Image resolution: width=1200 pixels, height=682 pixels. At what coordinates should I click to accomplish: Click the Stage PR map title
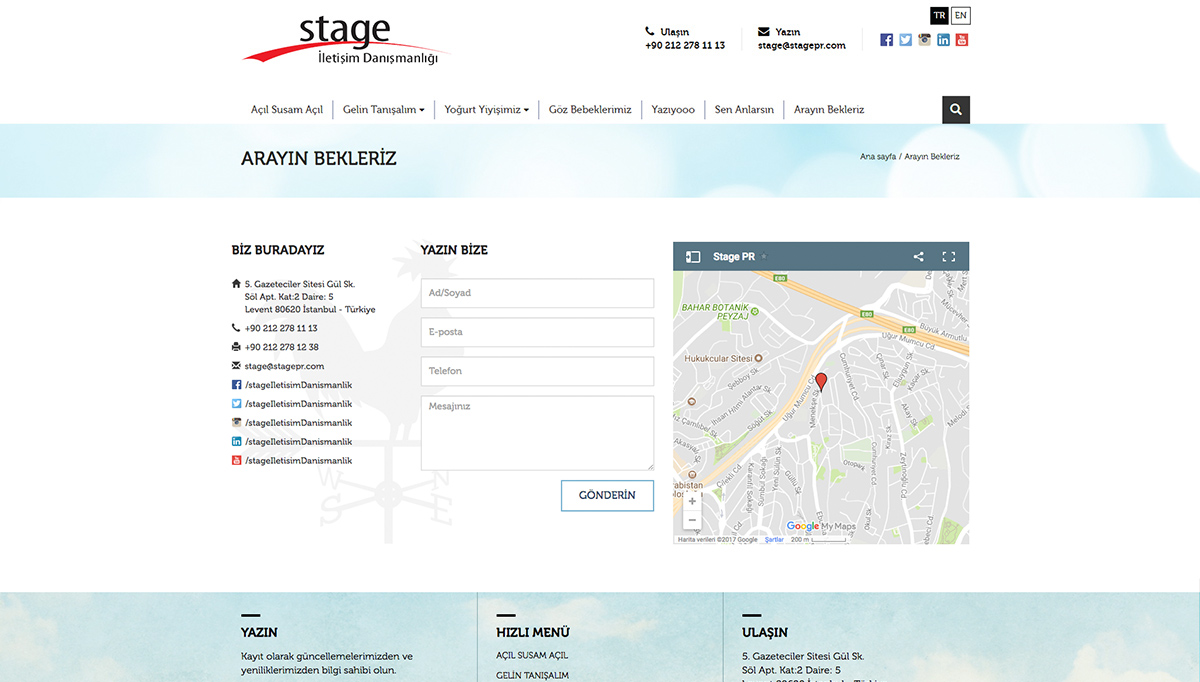click(734, 257)
